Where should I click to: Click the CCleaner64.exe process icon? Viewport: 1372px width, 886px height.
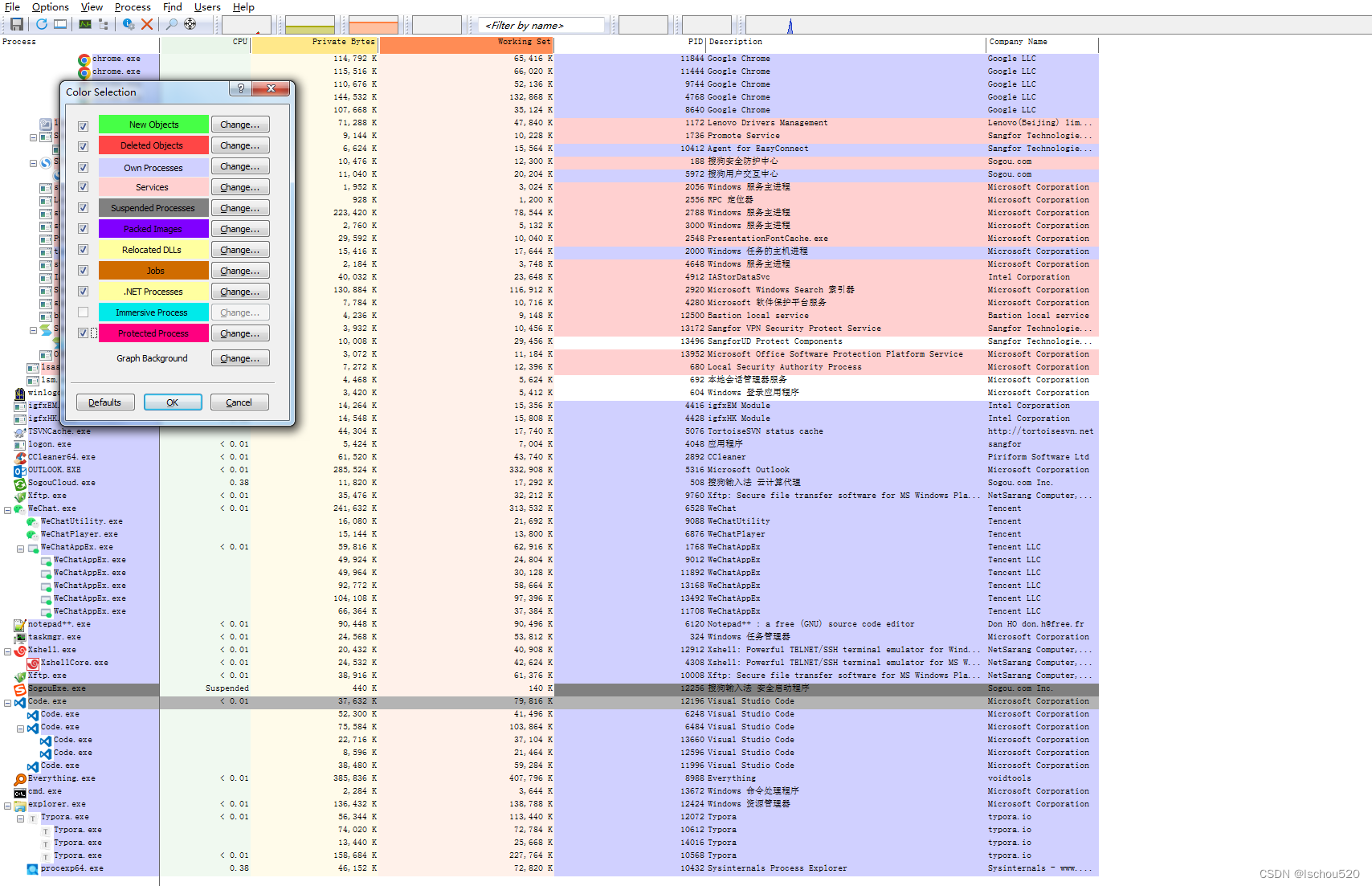pos(20,457)
